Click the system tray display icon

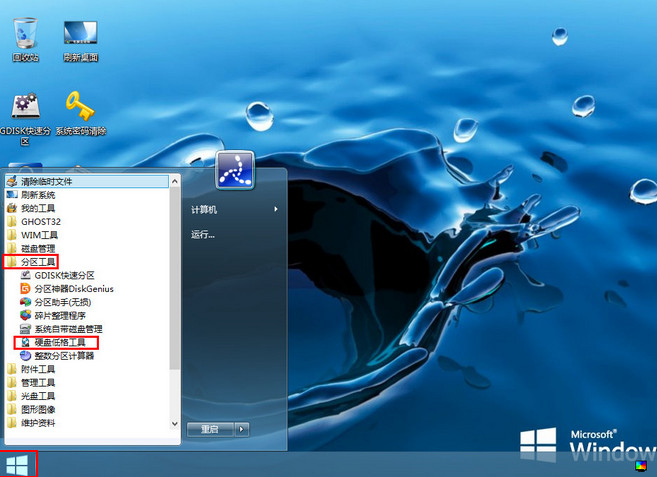click(x=641, y=466)
